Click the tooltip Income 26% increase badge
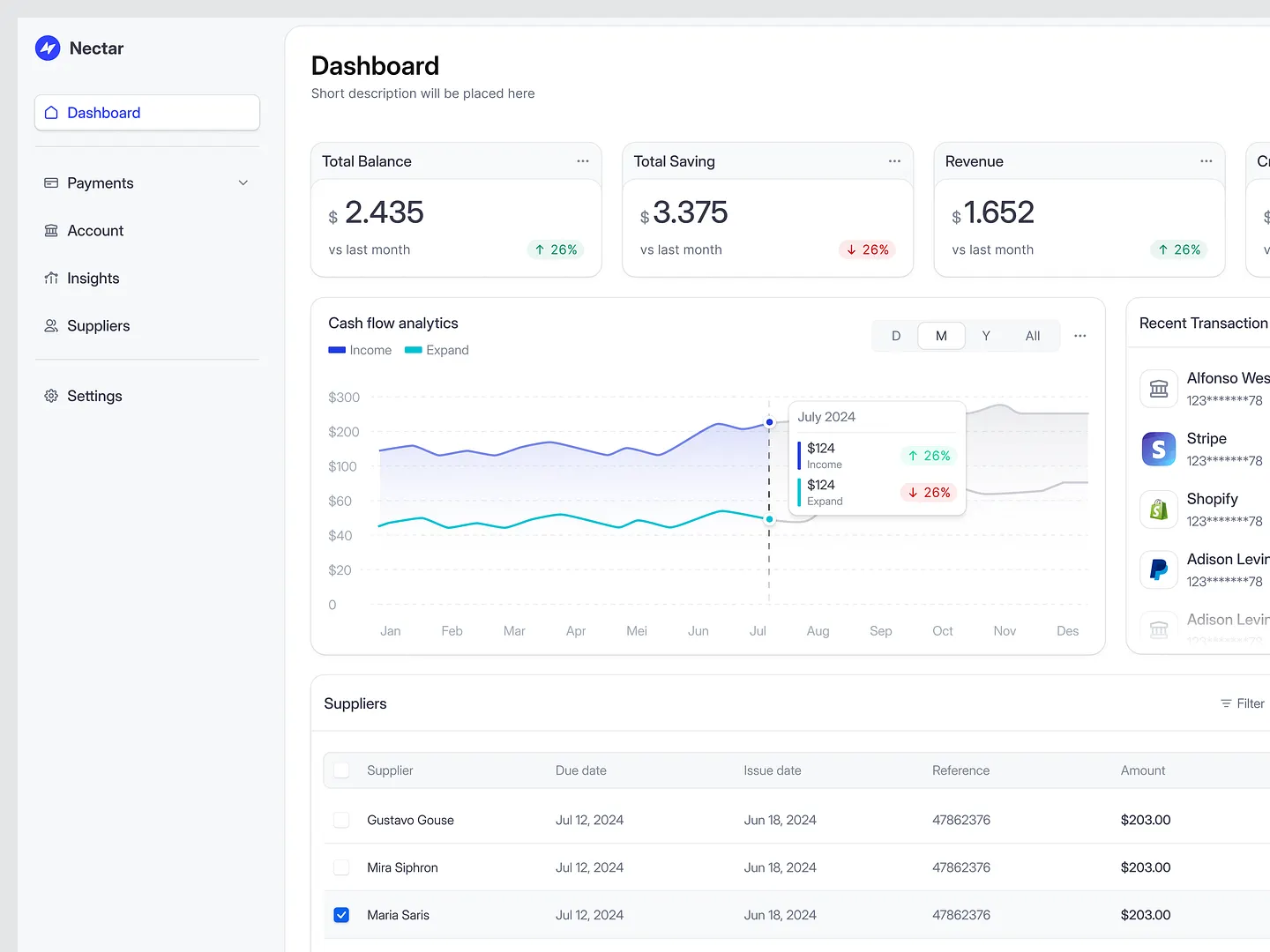 coord(930,456)
